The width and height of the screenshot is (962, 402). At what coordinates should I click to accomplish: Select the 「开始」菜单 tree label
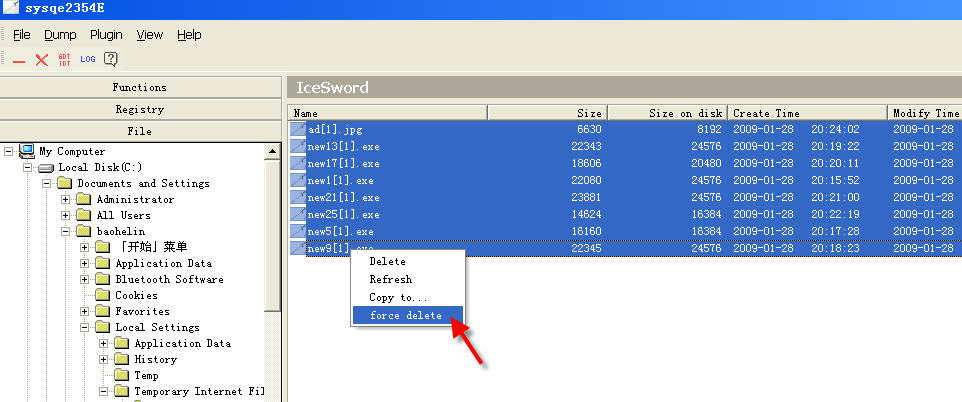(151, 247)
